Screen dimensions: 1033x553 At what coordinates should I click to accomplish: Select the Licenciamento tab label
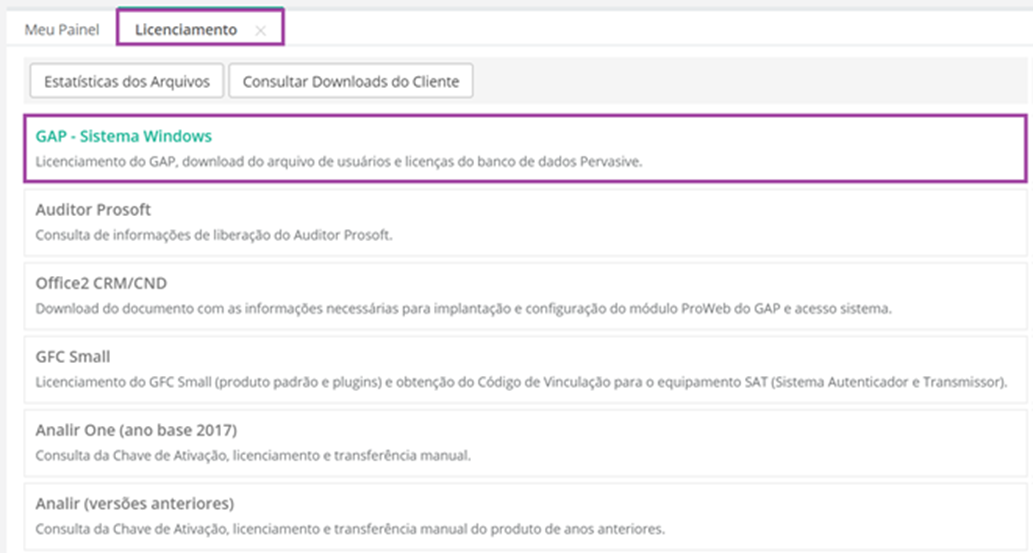point(186,30)
